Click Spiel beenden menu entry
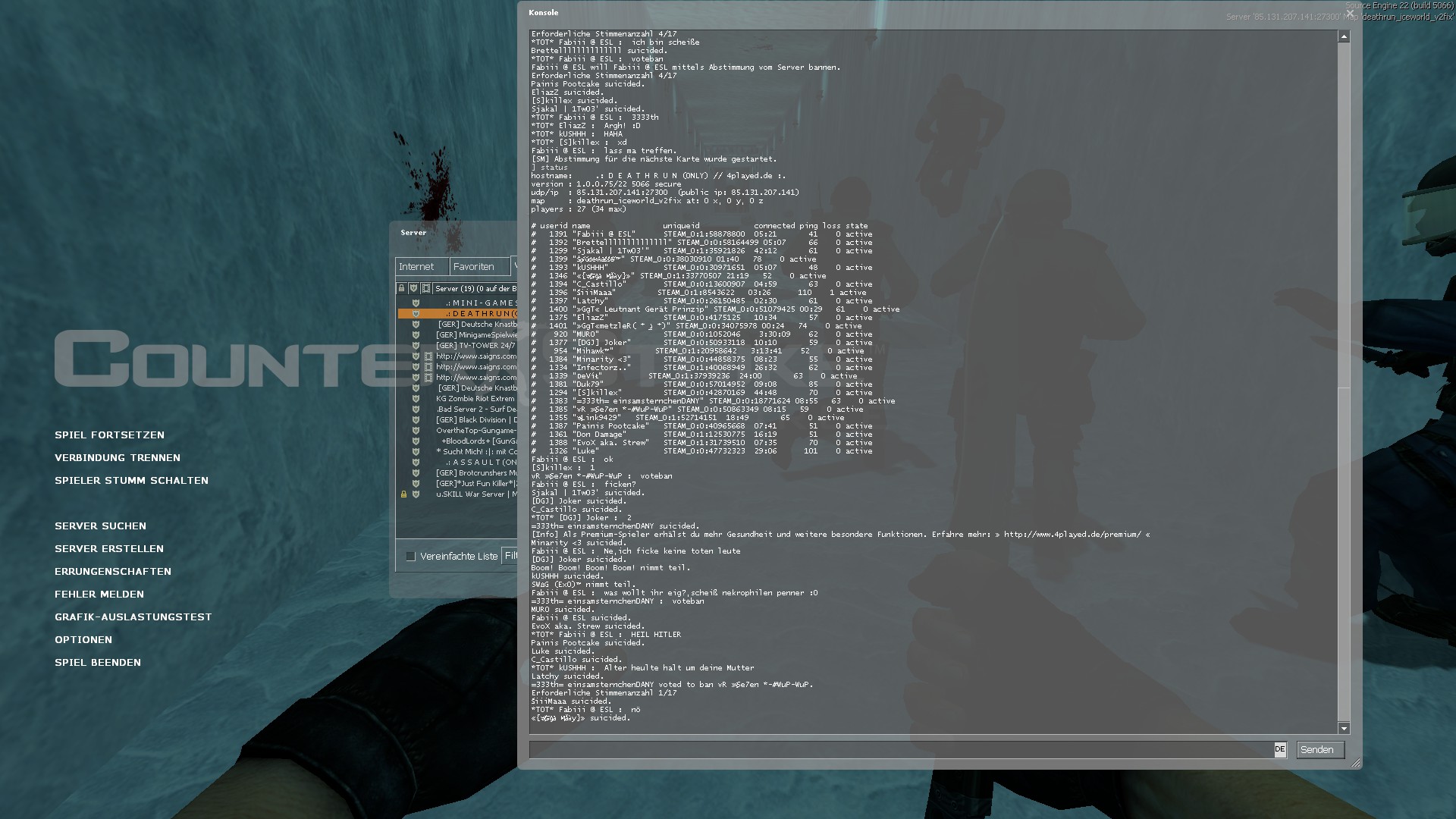The height and width of the screenshot is (819, 1456). [x=98, y=663]
